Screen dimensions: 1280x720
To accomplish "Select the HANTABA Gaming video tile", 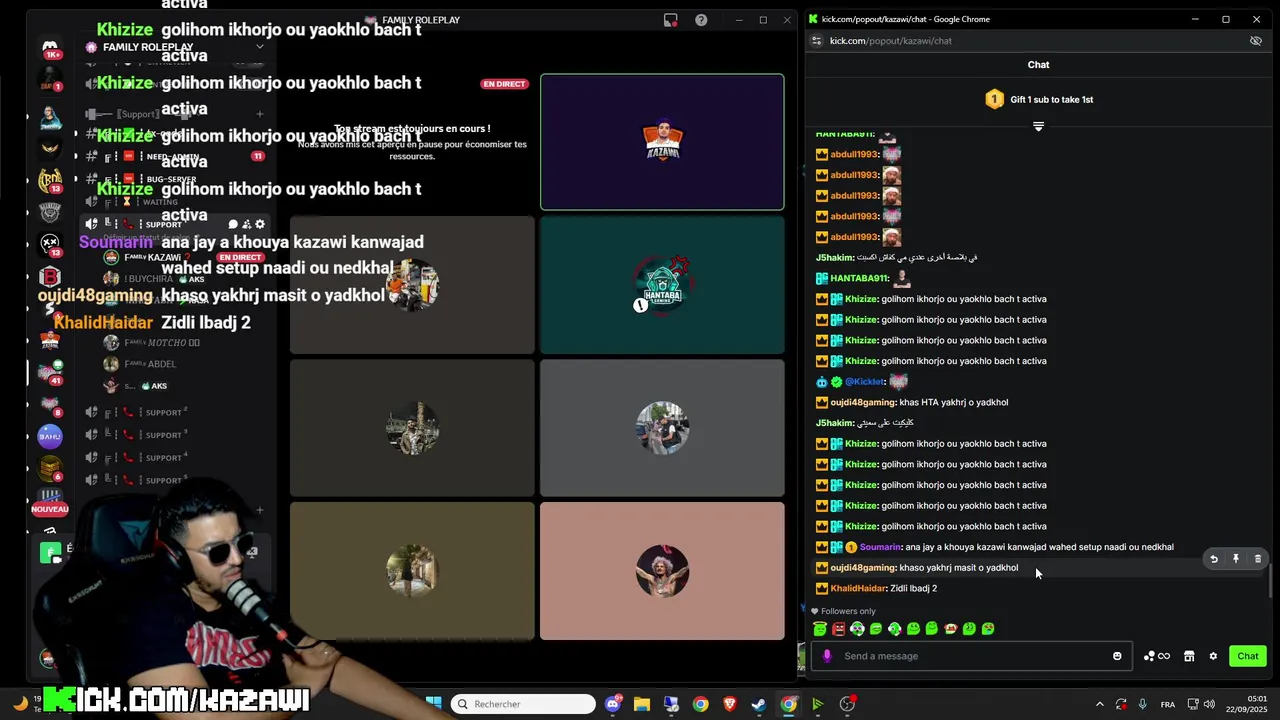I will coord(662,285).
